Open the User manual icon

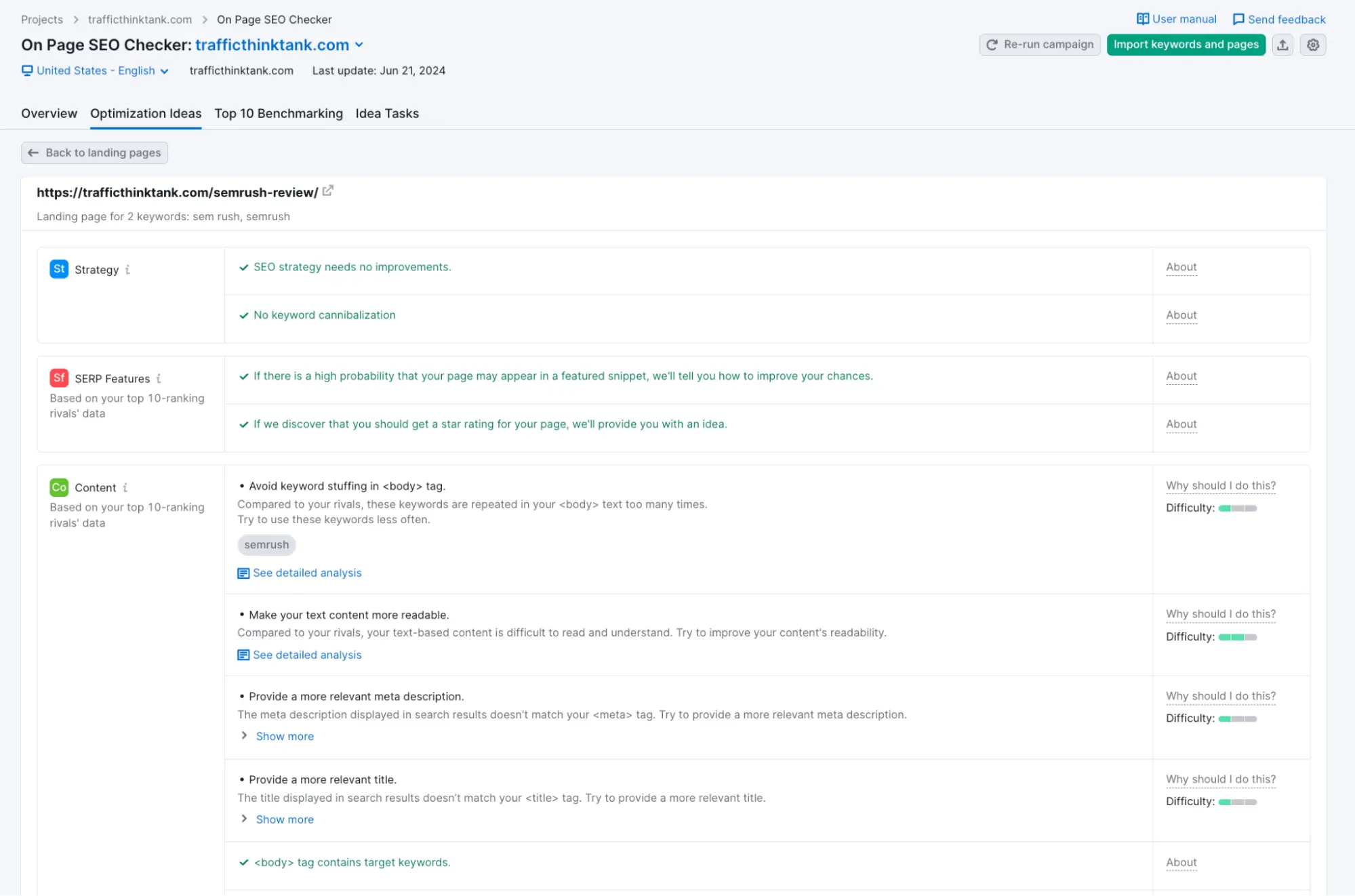[1142, 19]
